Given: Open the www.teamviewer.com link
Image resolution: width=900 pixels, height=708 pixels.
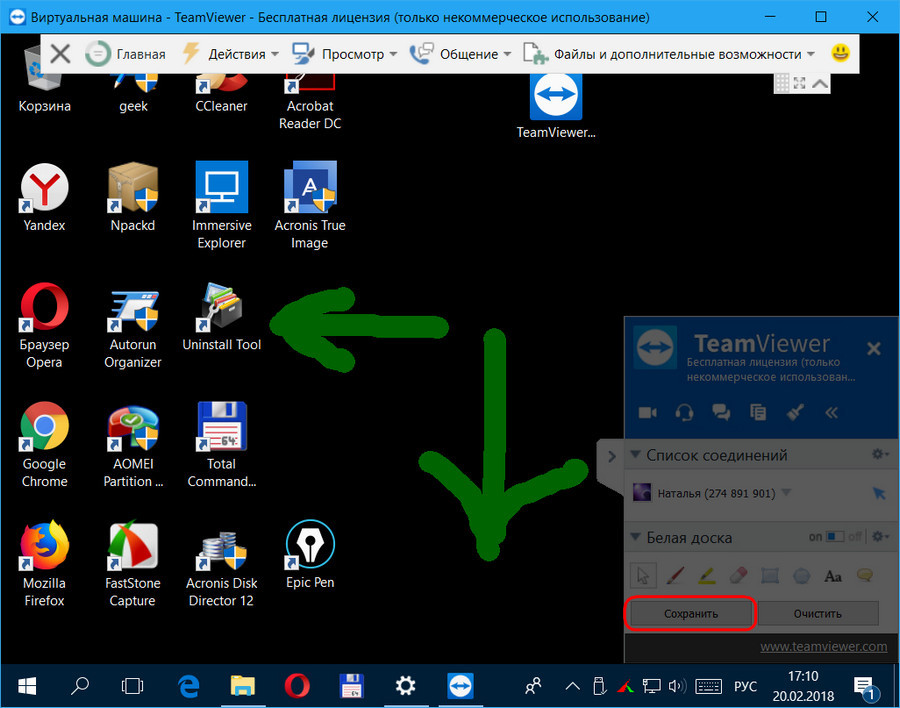Looking at the screenshot, I should click(823, 646).
